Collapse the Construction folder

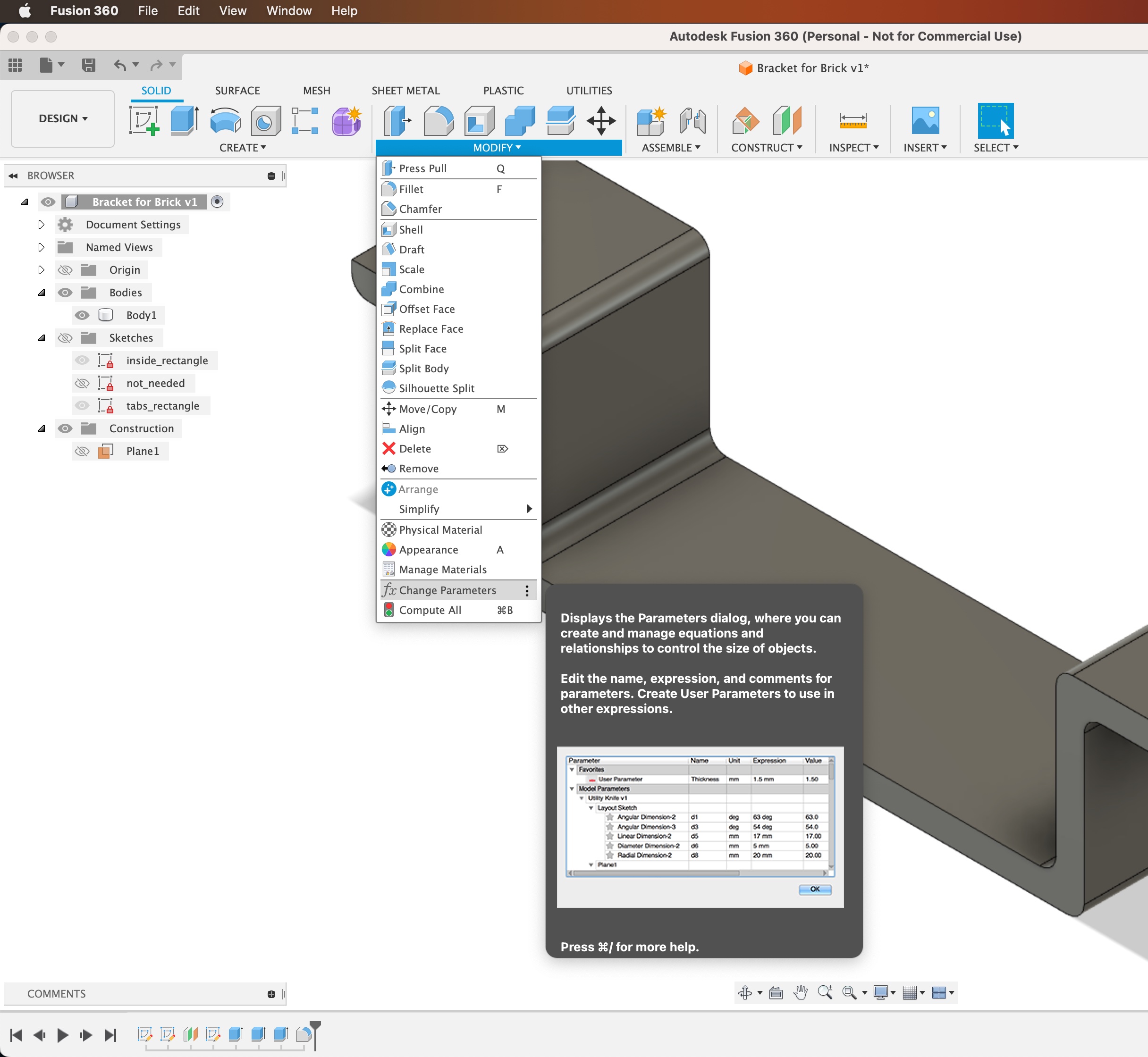click(x=41, y=428)
